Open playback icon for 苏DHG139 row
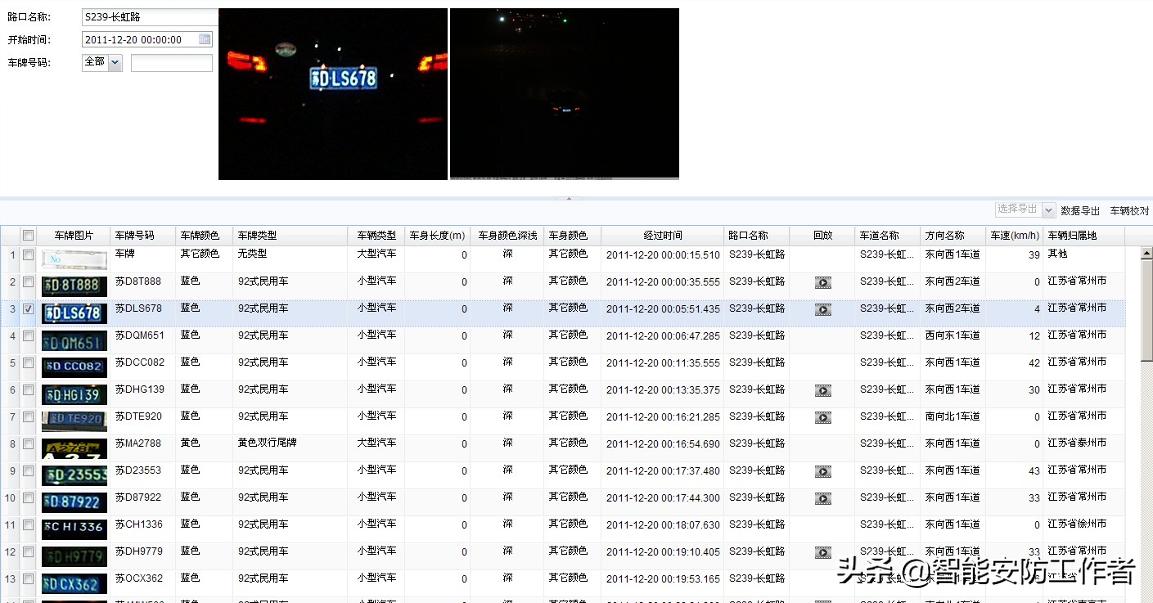 [x=823, y=390]
